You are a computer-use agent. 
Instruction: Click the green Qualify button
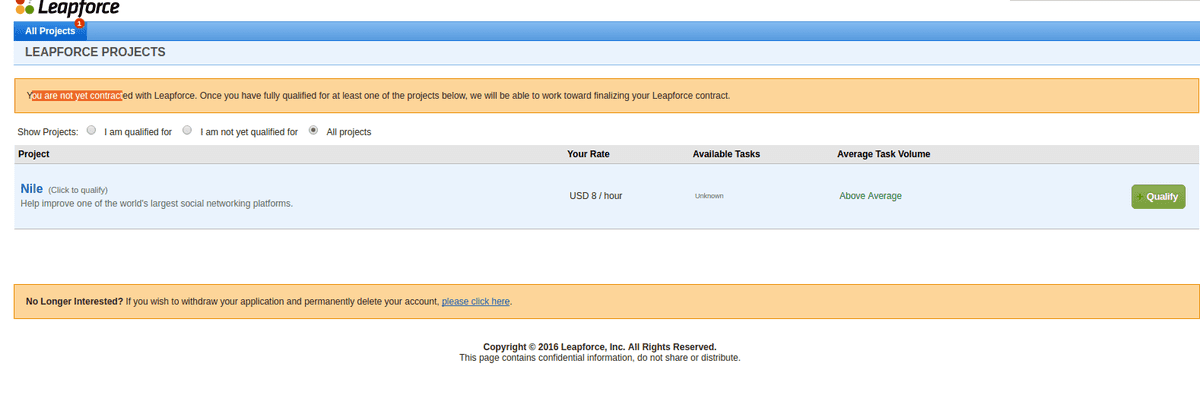coord(1158,197)
